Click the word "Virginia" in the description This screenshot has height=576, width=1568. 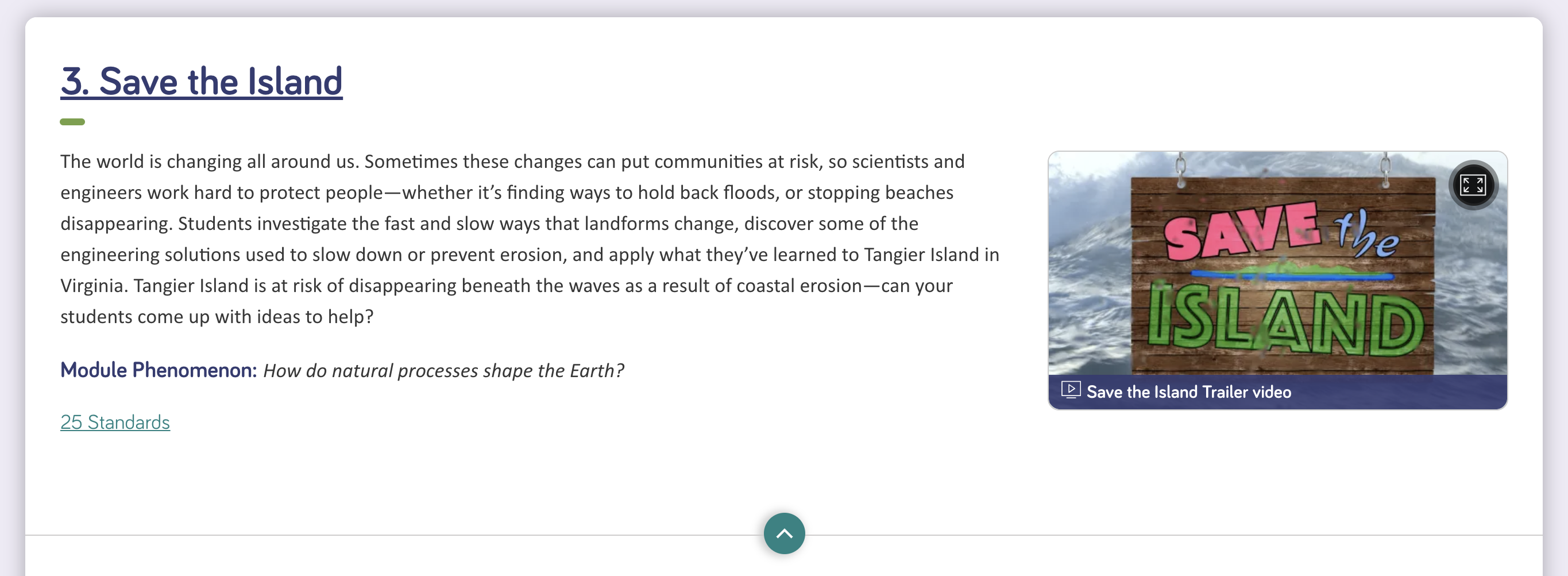click(94, 286)
